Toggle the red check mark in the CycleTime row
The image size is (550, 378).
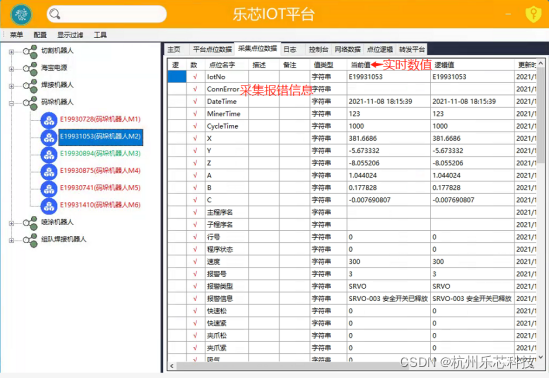195,126
